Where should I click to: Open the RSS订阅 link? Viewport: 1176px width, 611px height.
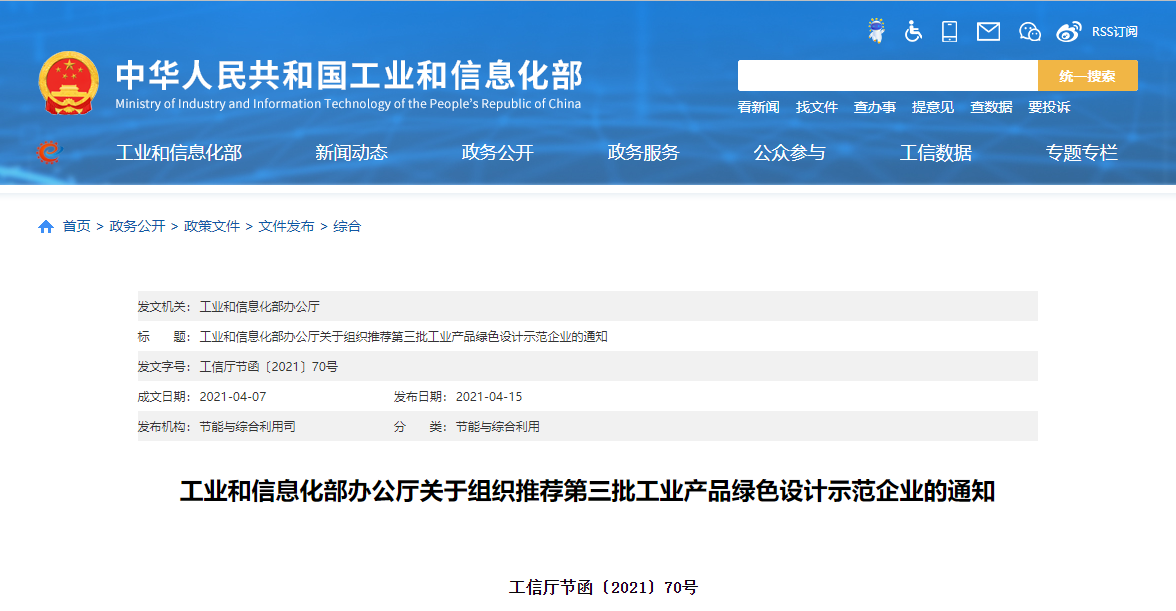(1114, 32)
